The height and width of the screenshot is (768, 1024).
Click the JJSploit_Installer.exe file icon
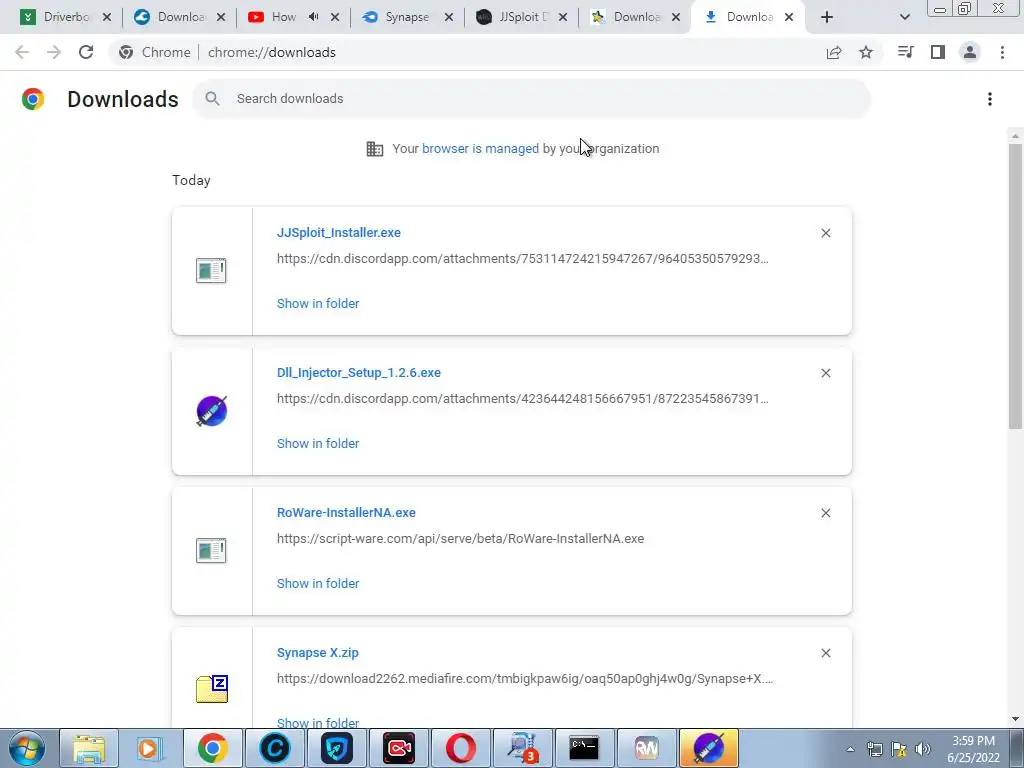coord(211,271)
